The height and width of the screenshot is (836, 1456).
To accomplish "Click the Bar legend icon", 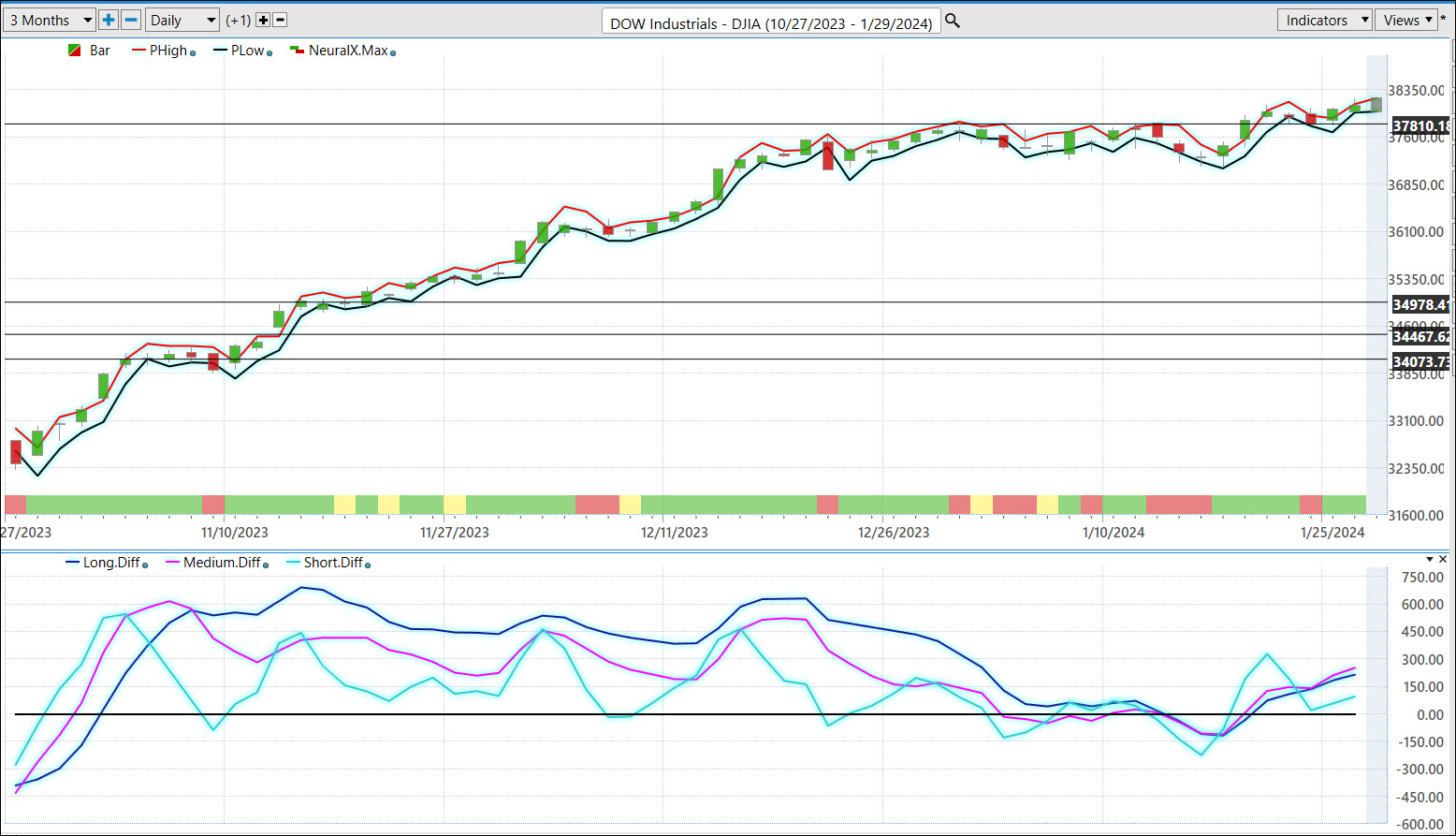I will pos(75,51).
